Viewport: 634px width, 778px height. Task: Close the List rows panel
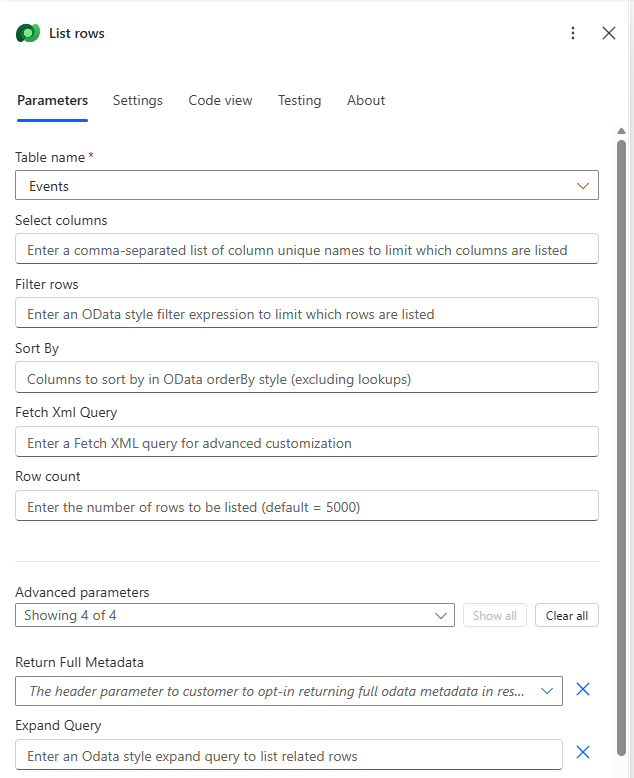[608, 33]
